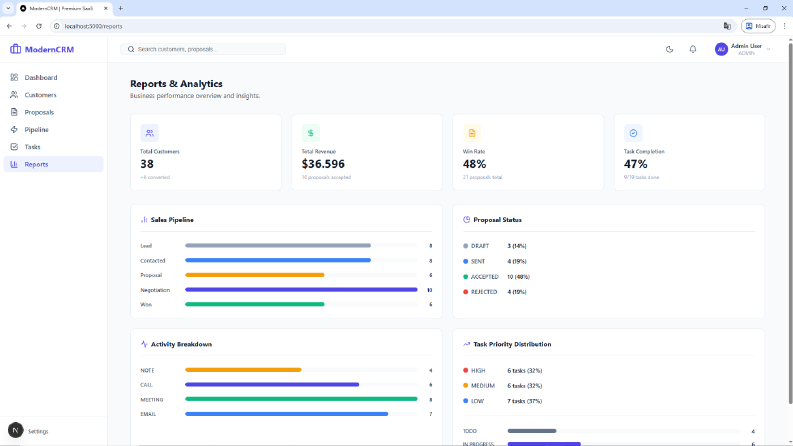Click the Task Priority Distribution trend icon
793x446 pixels.
466,344
